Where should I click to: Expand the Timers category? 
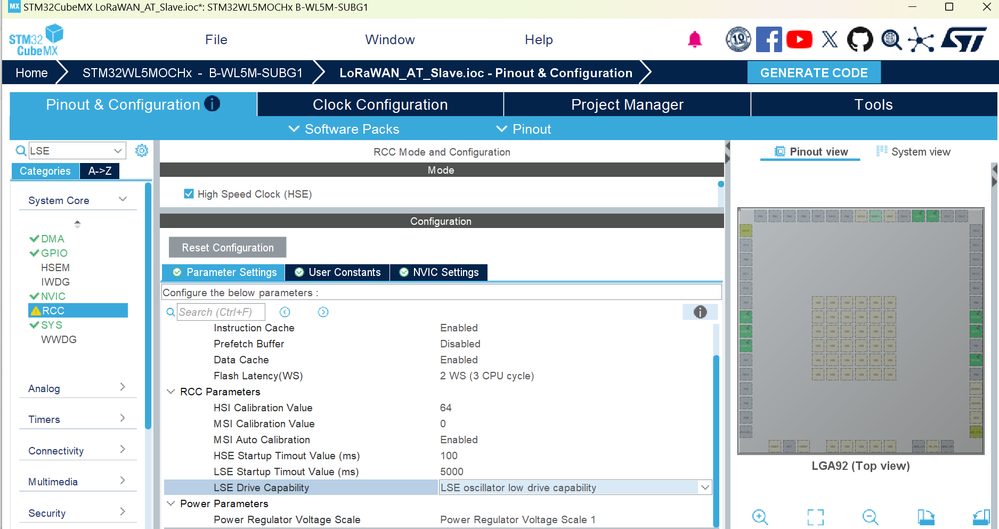coord(122,418)
